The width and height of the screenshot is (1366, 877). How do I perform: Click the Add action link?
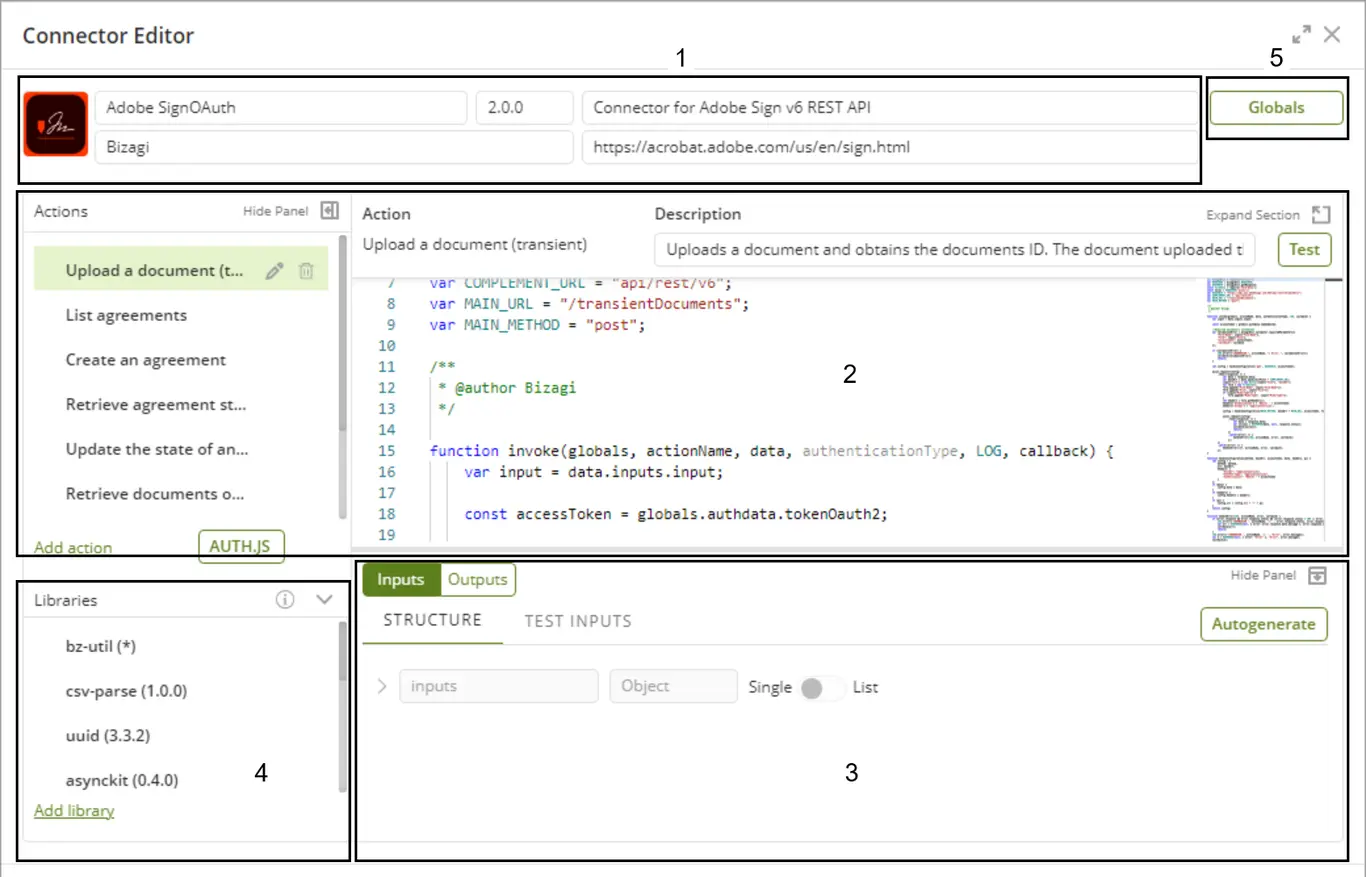point(73,547)
